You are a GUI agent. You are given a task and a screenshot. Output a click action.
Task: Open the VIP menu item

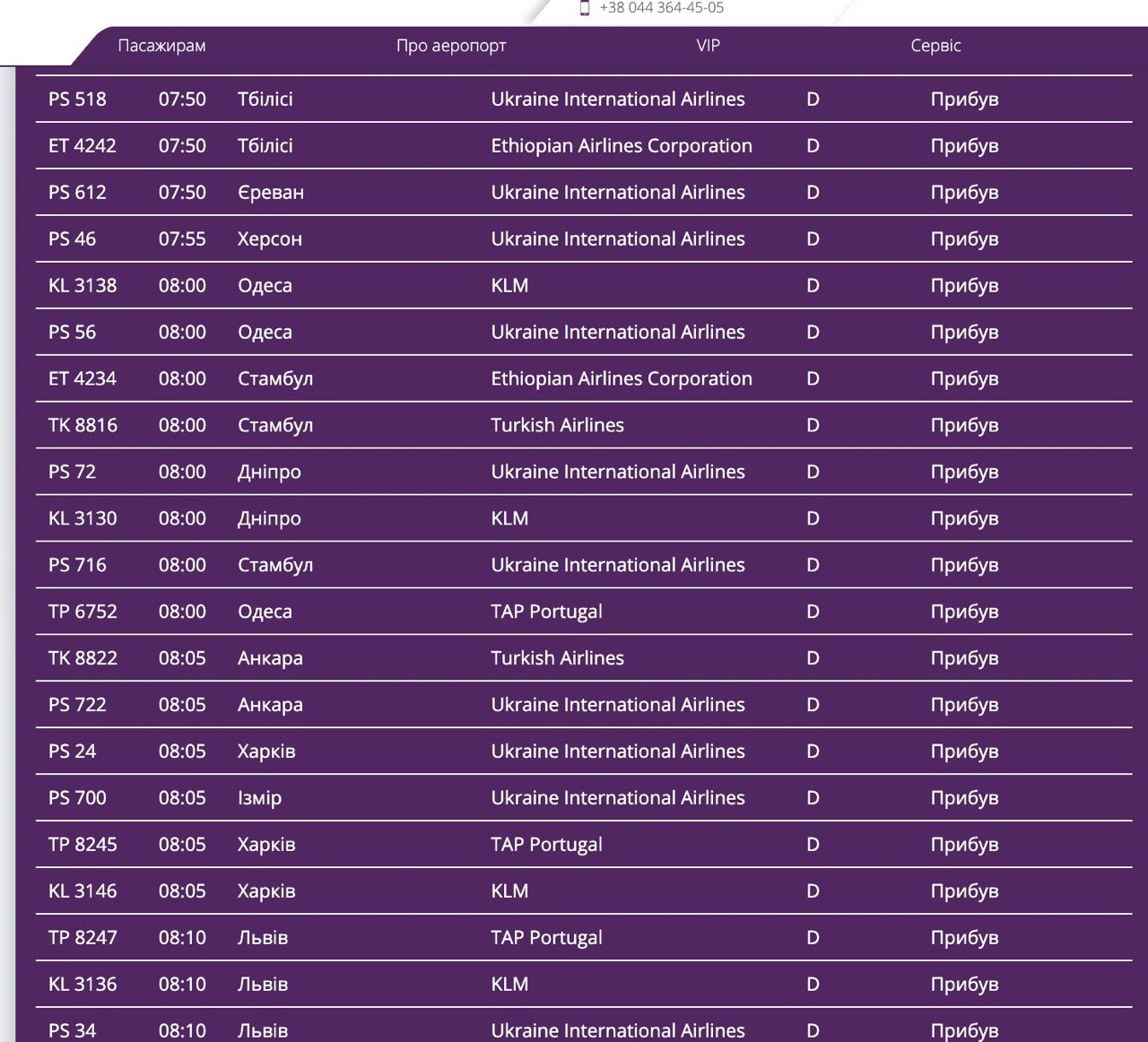click(x=708, y=46)
